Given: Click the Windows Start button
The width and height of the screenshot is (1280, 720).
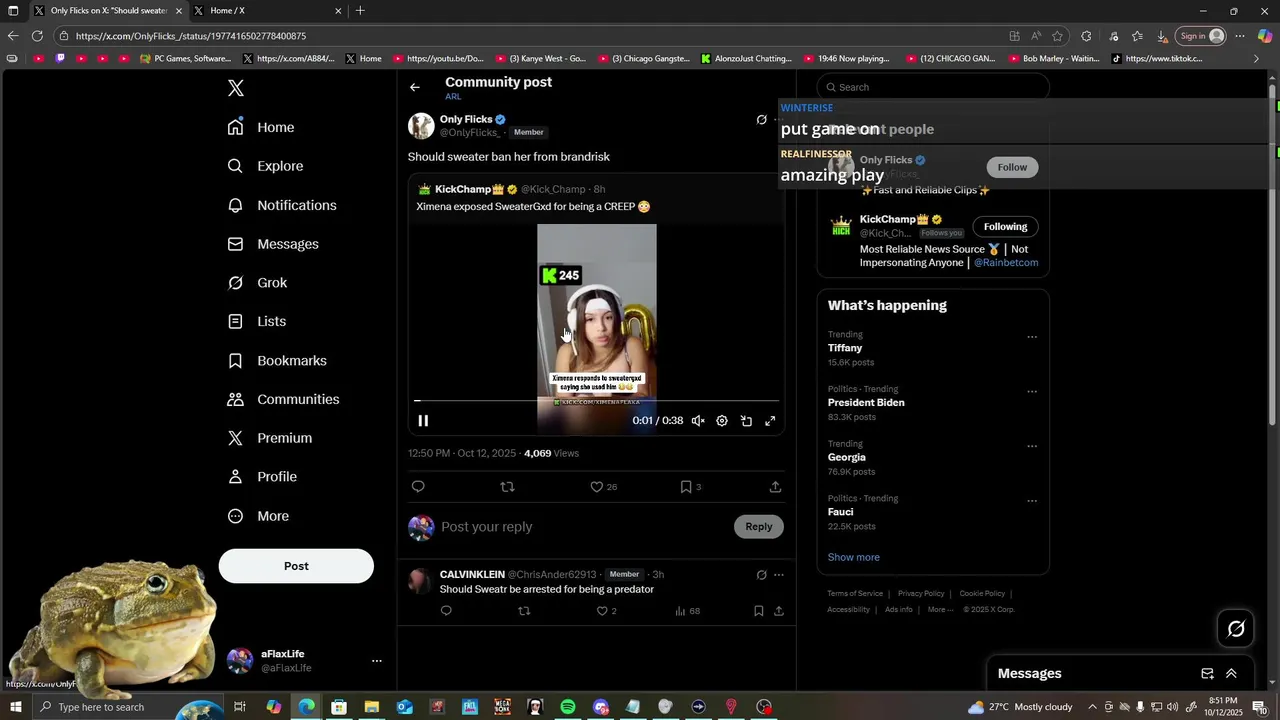Looking at the screenshot, I should (x=15, y=707).
